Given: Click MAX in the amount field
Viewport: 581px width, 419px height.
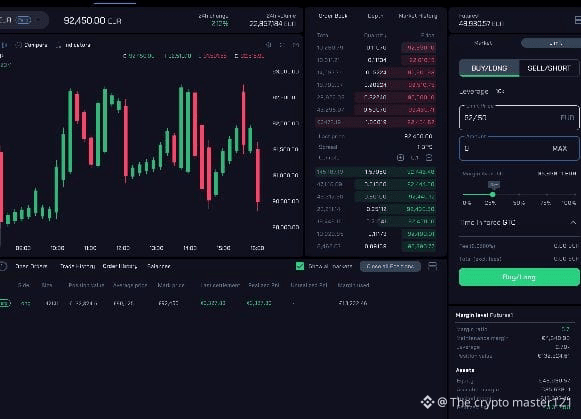Looking at the screenshot, I should pyautogui.click(x=560, y=149).
